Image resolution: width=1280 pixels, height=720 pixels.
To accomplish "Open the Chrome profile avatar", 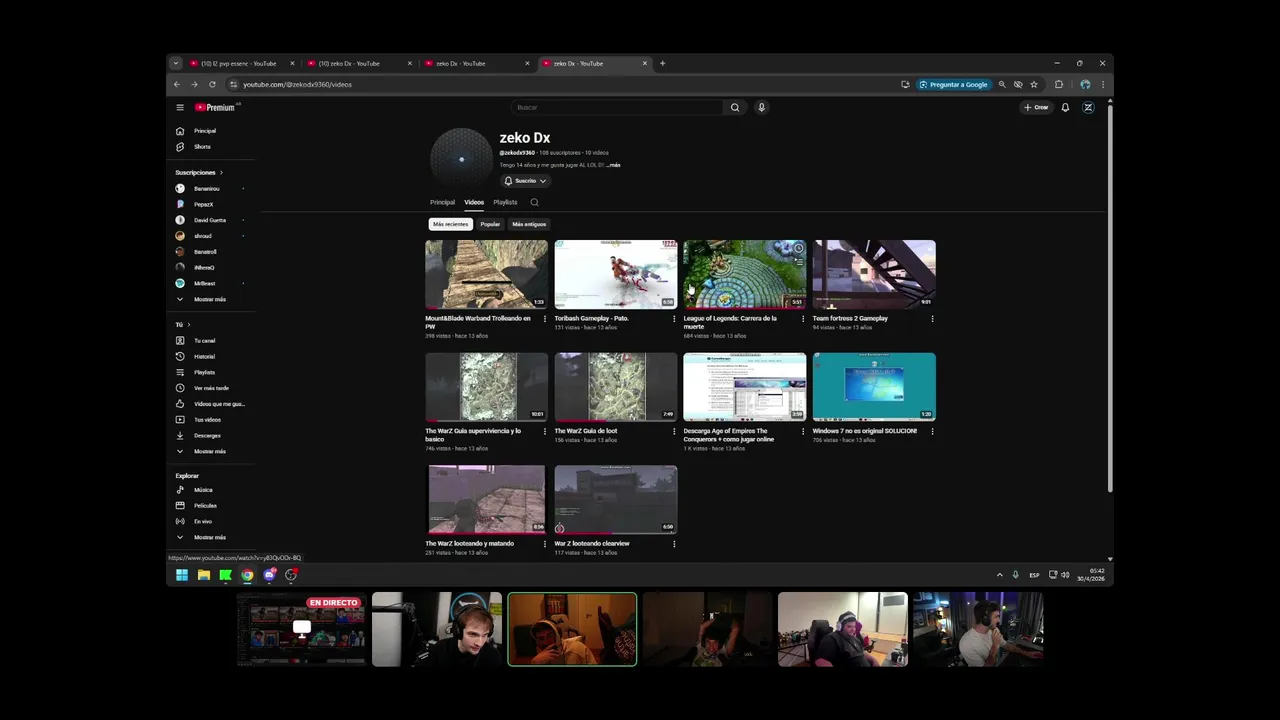I will point(1085,85).
